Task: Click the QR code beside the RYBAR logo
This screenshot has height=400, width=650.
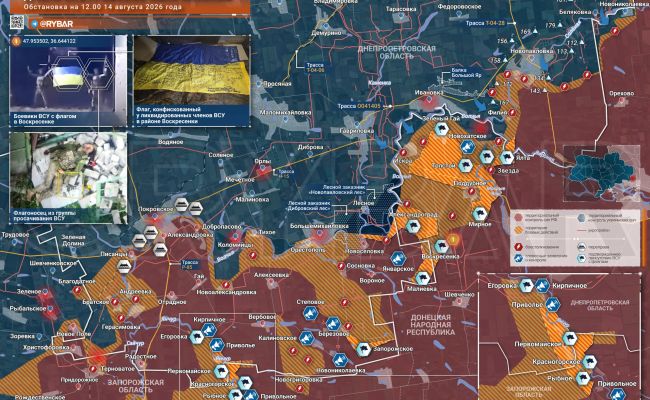Action: (x=17, y=22)
